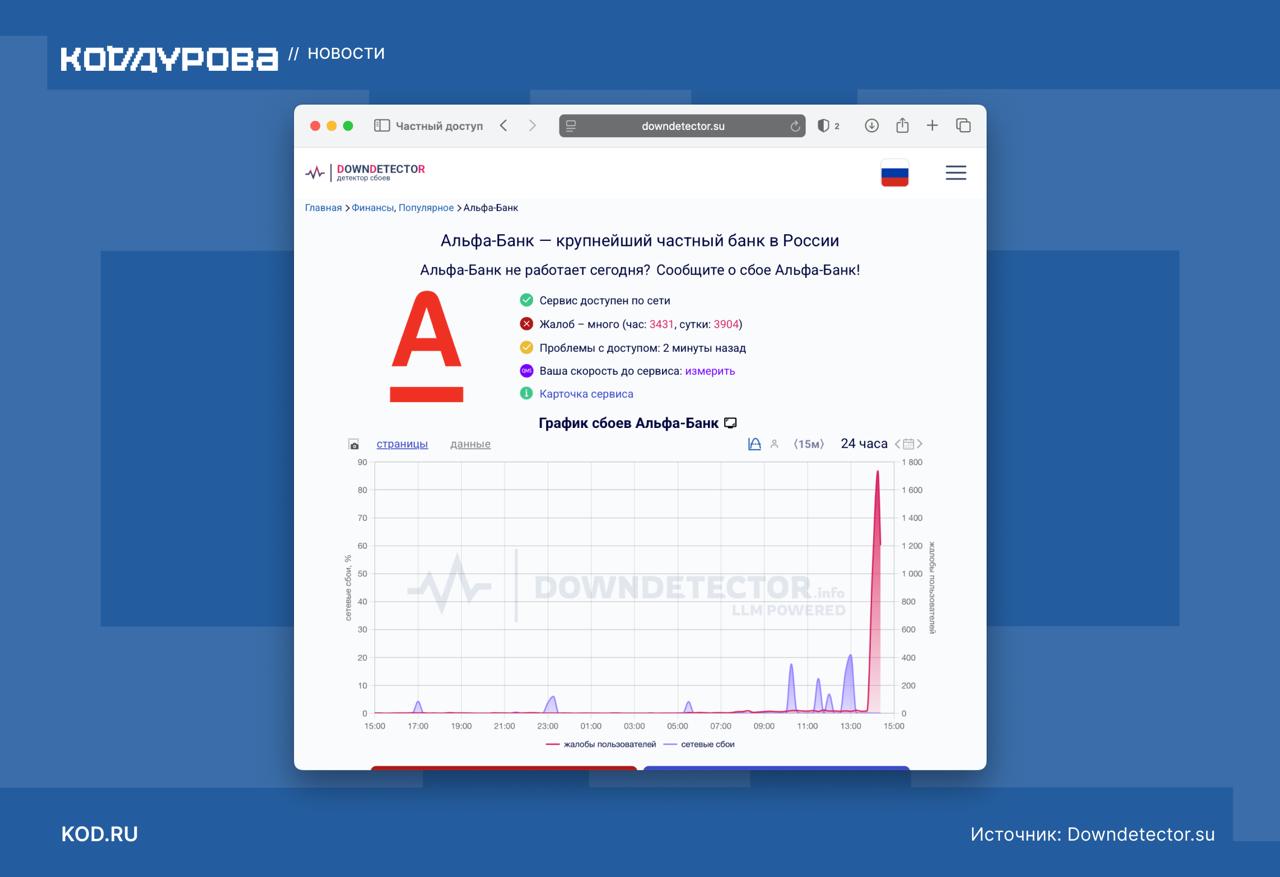Screen dimensions: 1280x877
Task: Go to the Главная breadcrumb
Action: [323, 208]
